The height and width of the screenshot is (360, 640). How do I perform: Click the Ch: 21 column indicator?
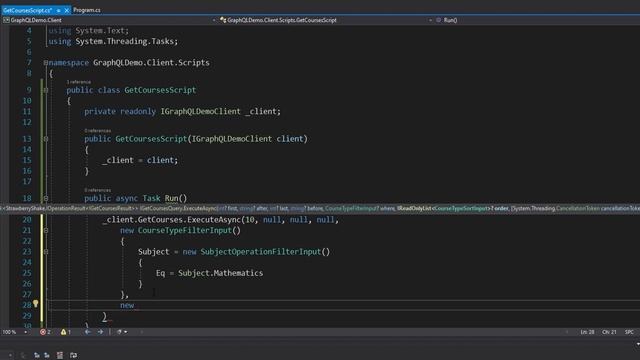tap(609, 332)
